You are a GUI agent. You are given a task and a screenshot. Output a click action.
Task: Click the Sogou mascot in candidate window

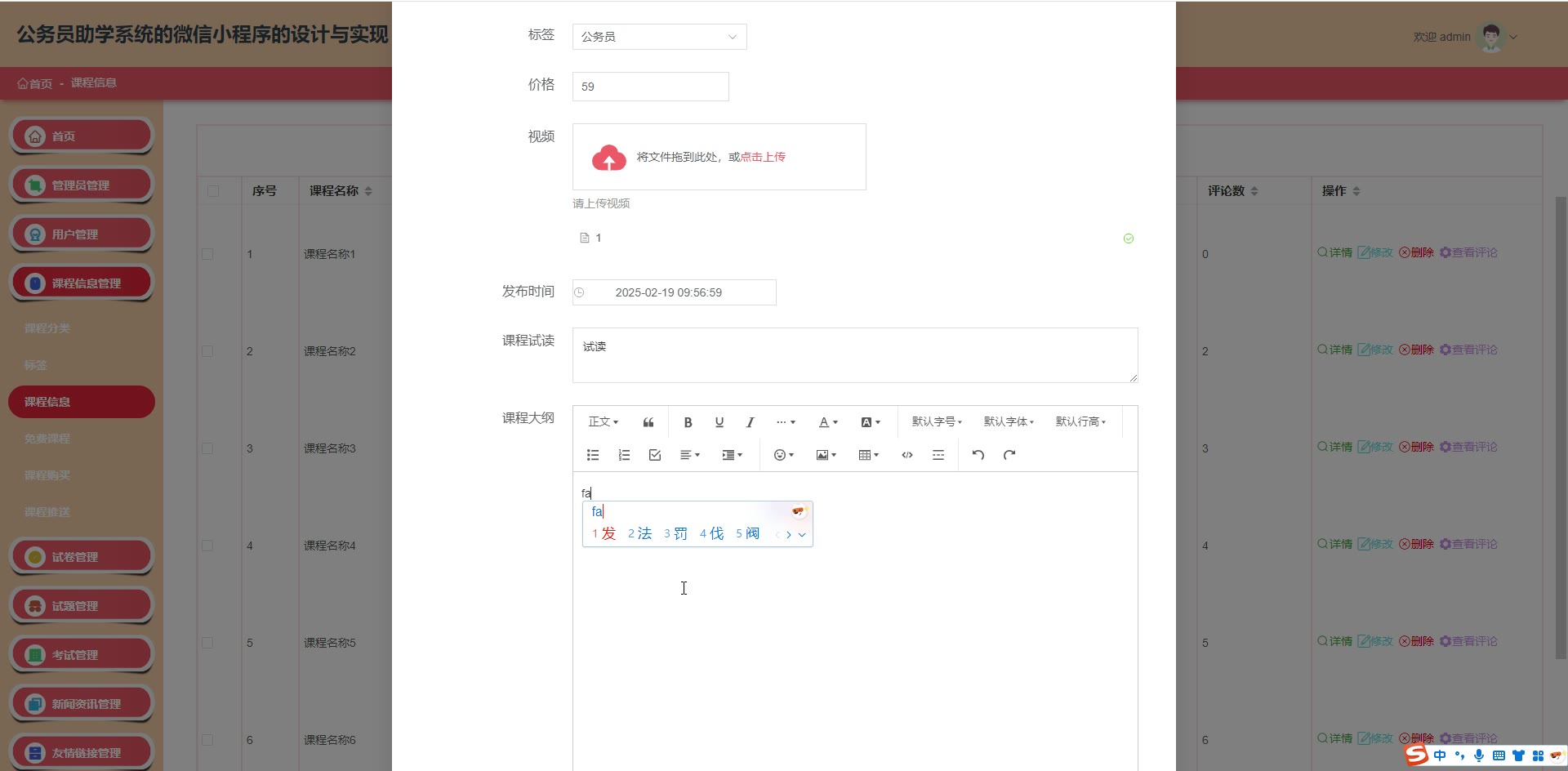799,511
